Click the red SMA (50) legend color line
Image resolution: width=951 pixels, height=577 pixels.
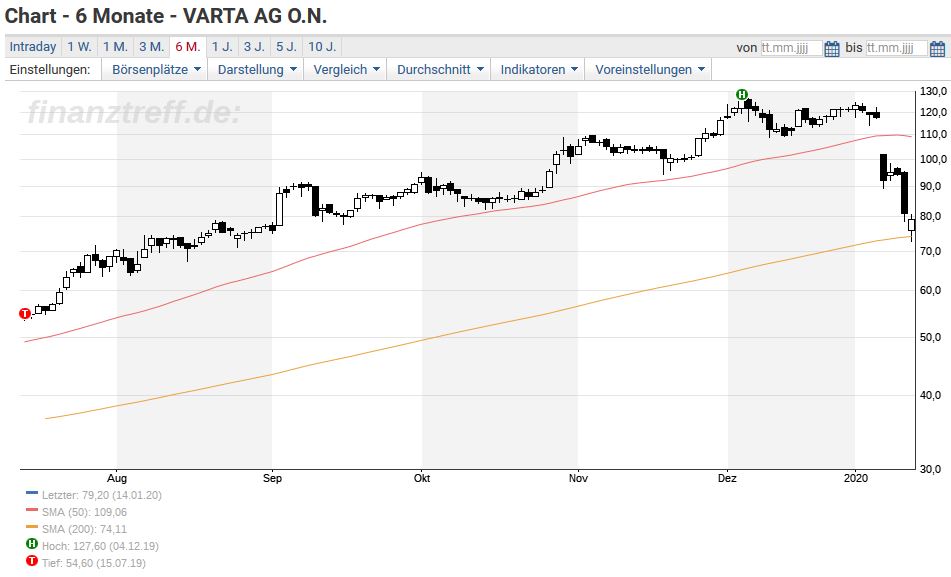pyautogui.click(x=32, y=511)
